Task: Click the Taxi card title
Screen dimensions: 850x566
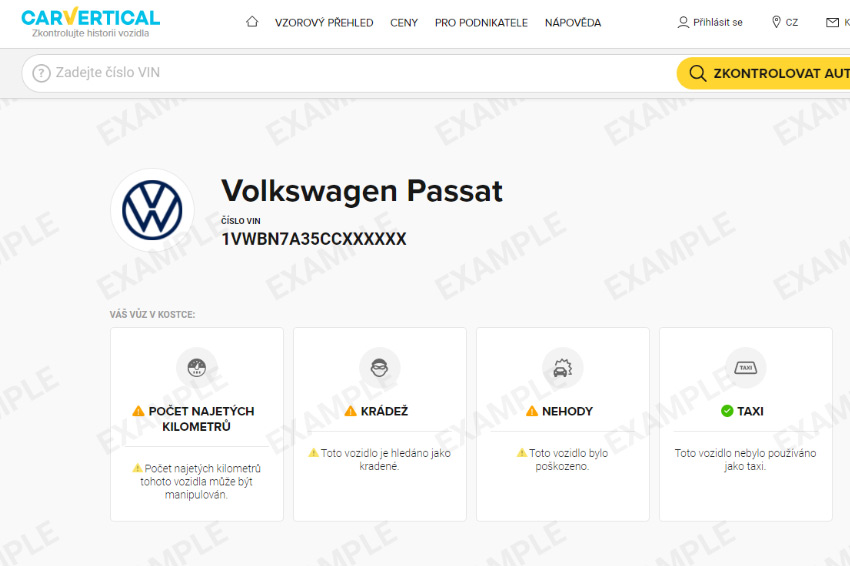Action: pyautogui.click(x=750, y=411)
